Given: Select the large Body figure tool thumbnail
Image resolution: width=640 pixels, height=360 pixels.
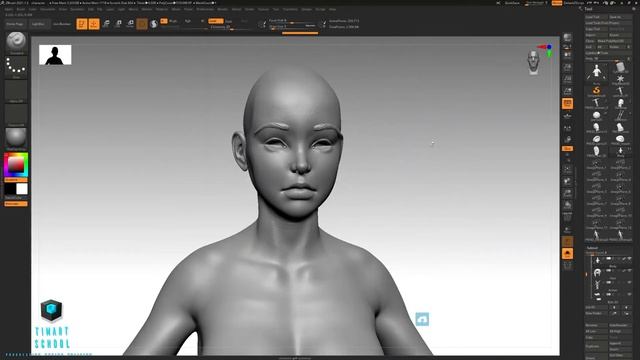Looking at the screenshot, I should (x=596, y=73).
